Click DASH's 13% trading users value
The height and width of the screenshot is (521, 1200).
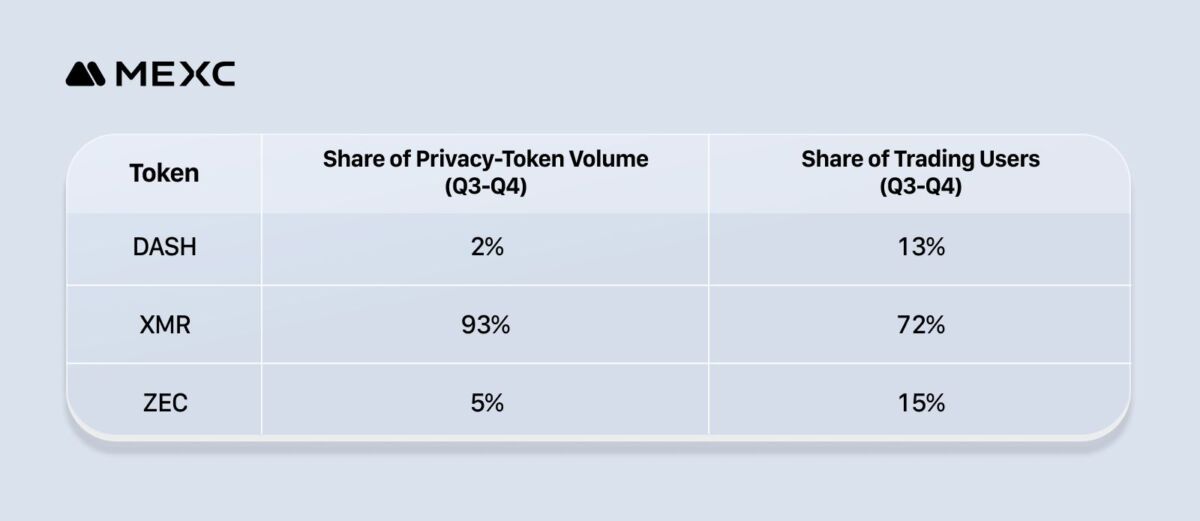pos(920,248)
